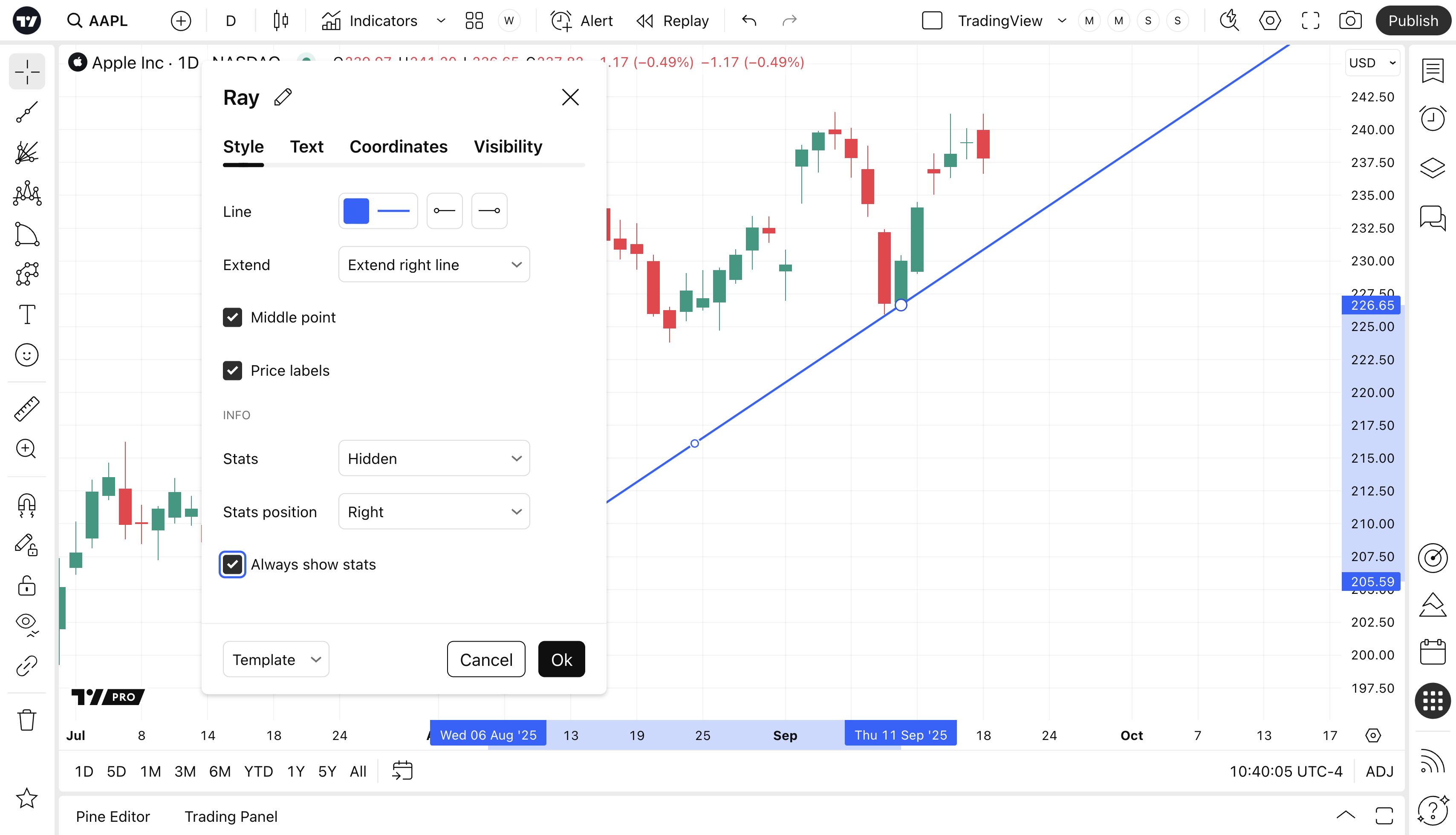Click the trash Remove objects icon

[26, 720]
